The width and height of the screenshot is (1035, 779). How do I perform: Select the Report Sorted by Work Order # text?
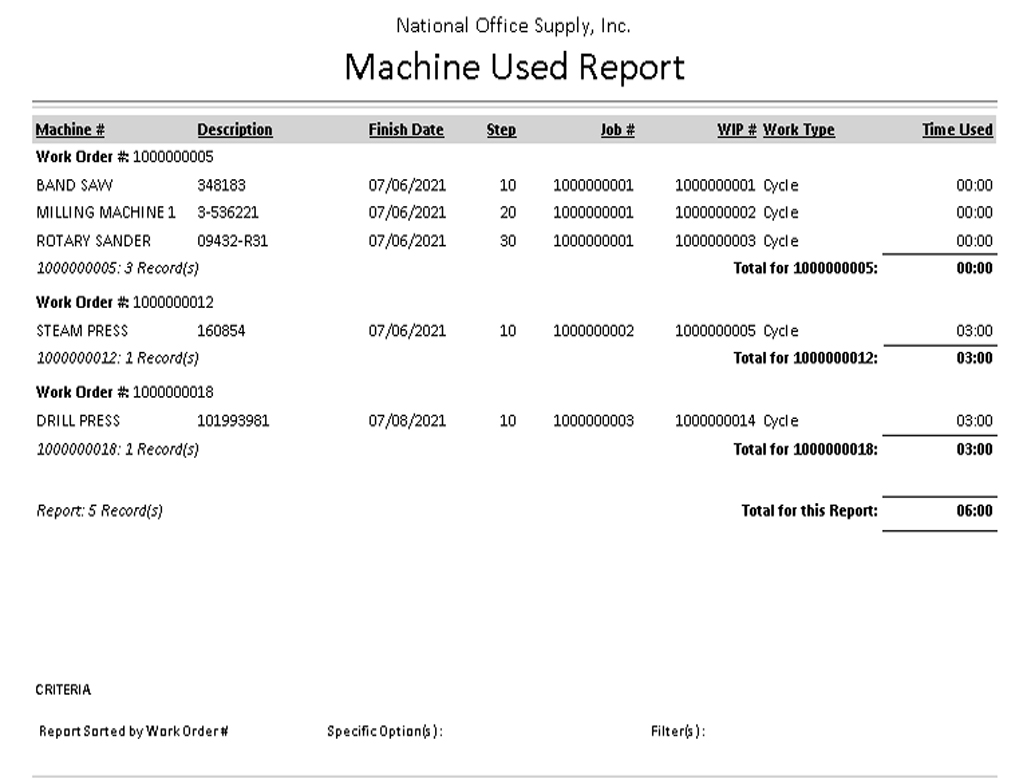coord(134,731)
